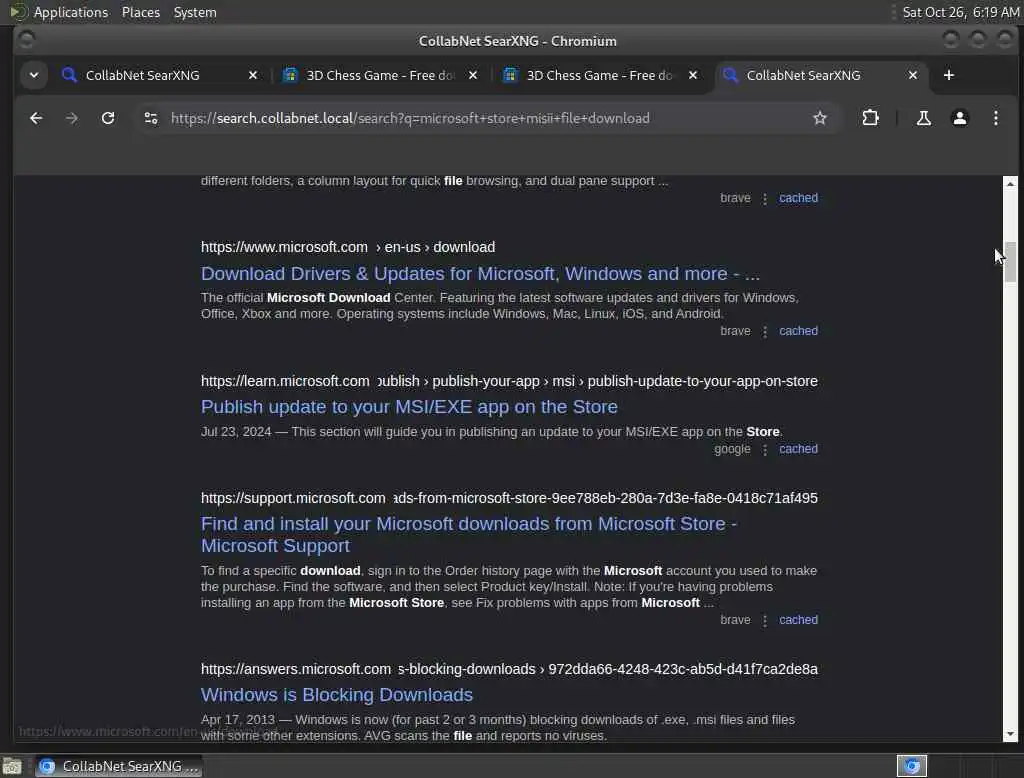Open the Applications menu

pos(71,12)
